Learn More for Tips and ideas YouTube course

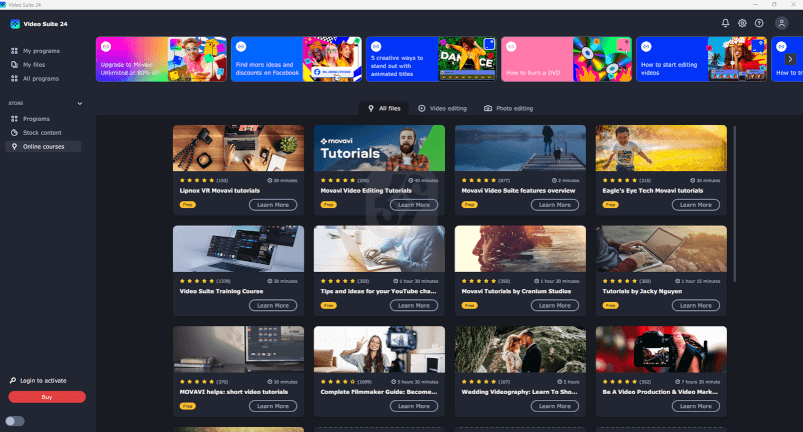coord(414,306)
